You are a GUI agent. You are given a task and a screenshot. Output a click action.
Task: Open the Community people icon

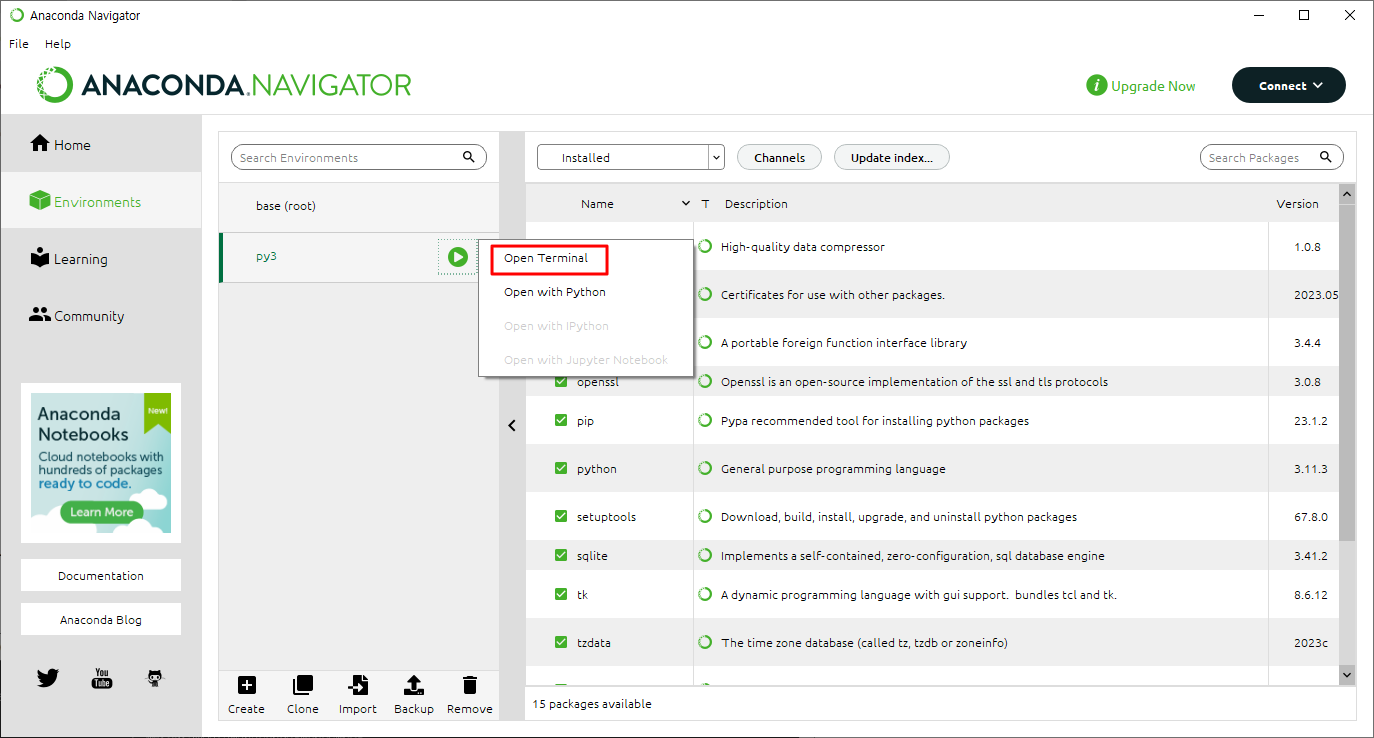click(x=40, y=314)
